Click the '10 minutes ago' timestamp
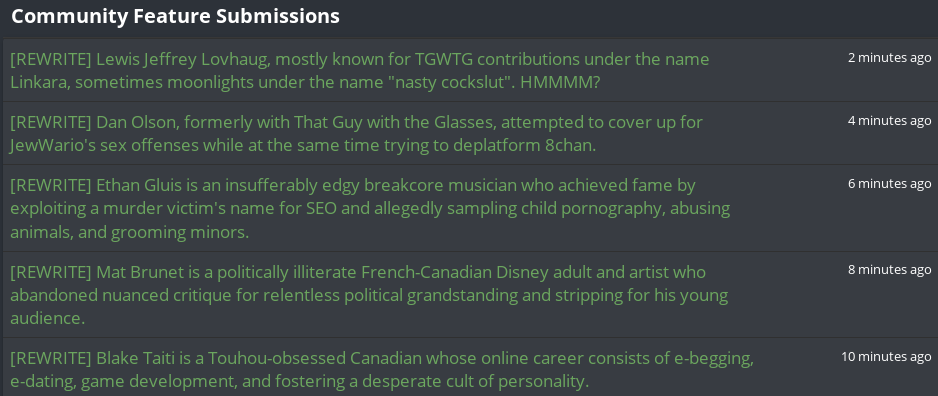This screenshot has height=396, width=938. (887, 357)
